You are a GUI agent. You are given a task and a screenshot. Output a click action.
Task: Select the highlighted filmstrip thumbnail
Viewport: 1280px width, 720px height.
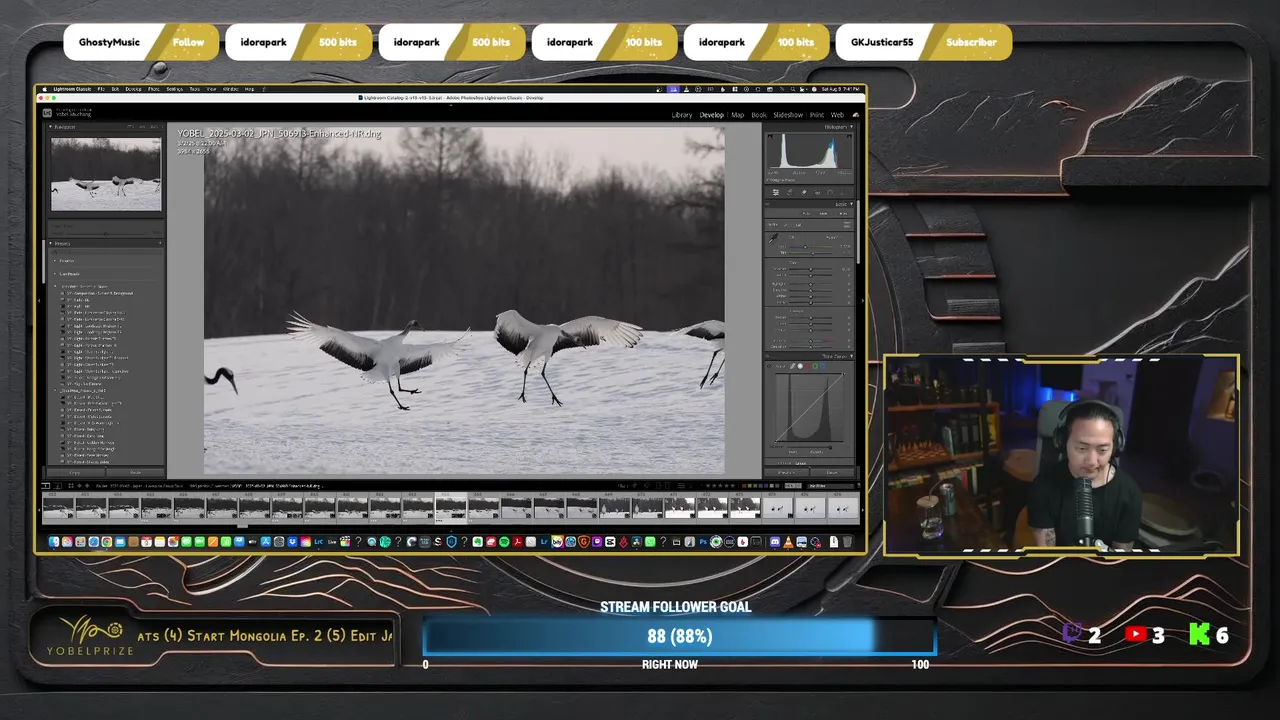[451, 509]
